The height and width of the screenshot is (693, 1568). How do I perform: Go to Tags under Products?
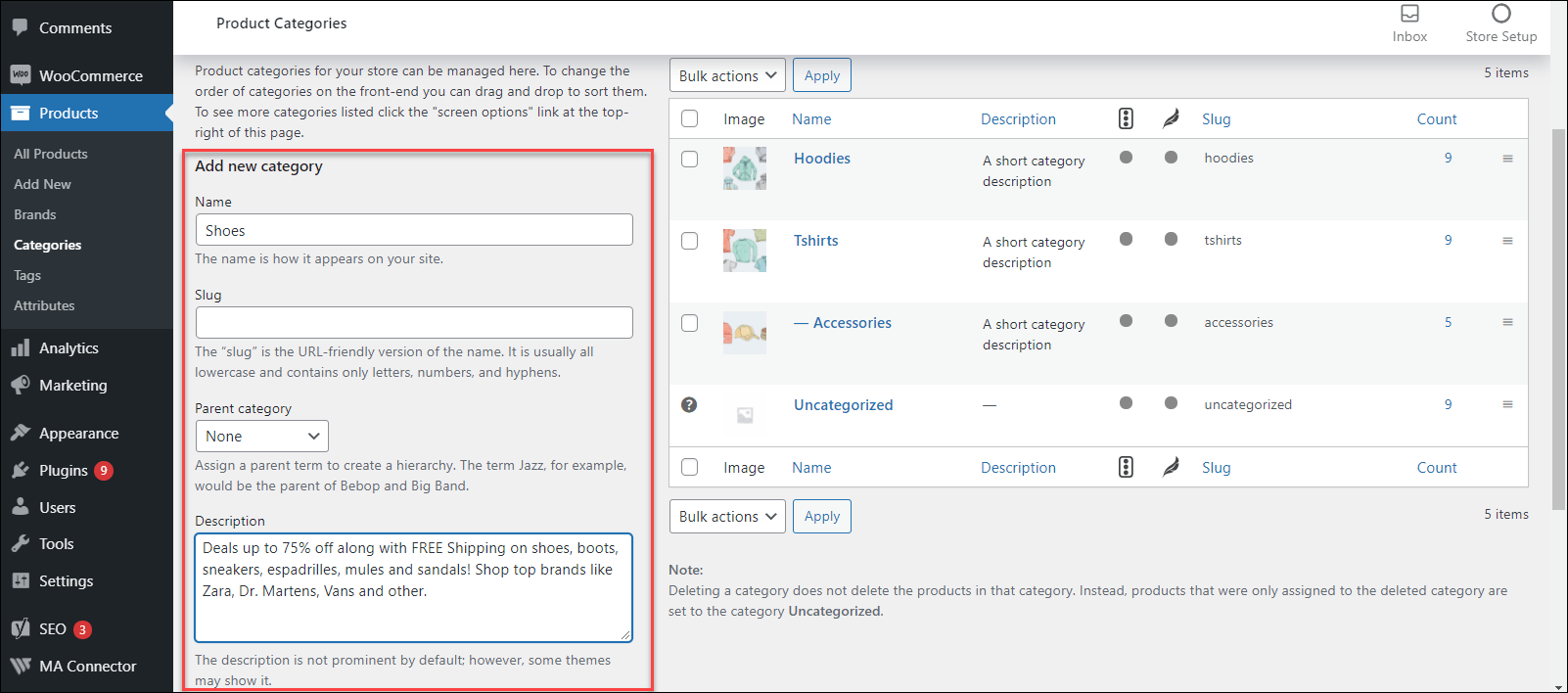(x=27, y=276)
